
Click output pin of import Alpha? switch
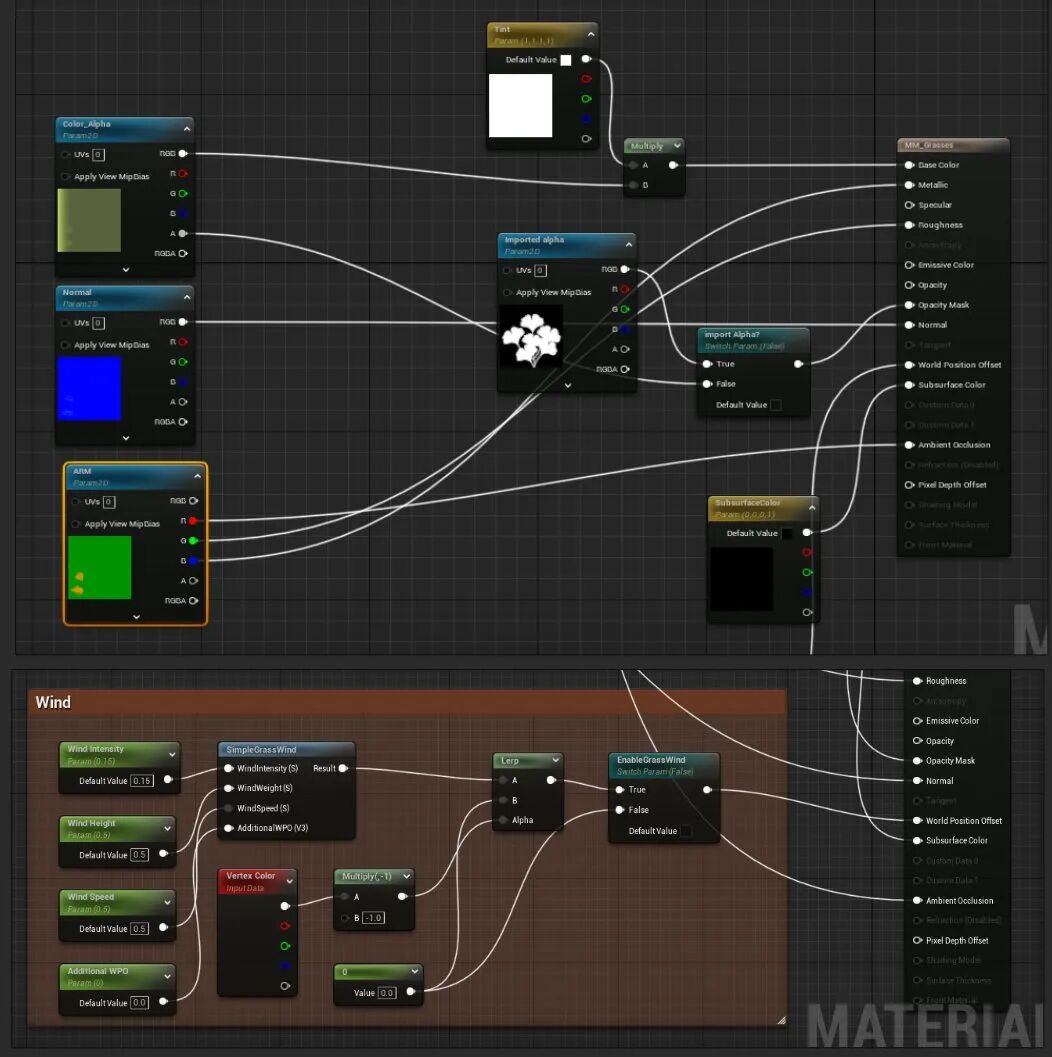(799, 364)
